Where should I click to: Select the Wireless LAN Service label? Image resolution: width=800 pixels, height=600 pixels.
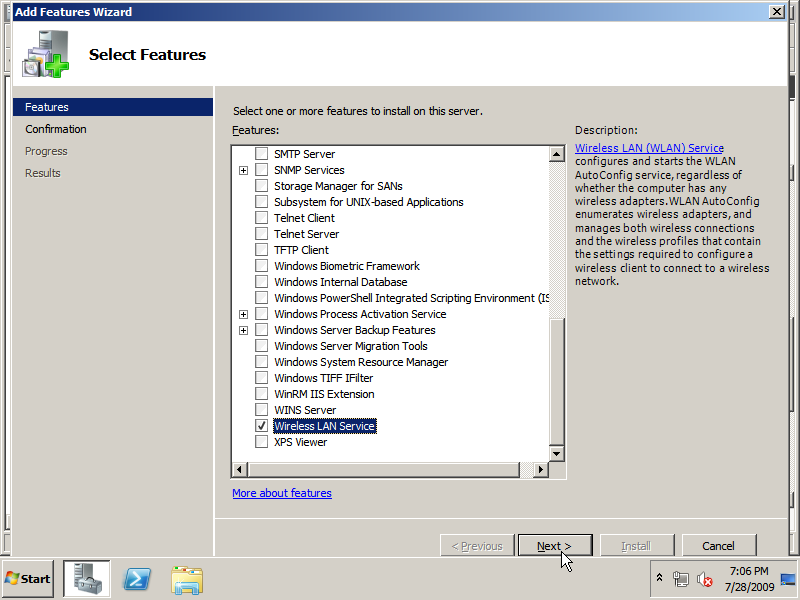click(x=324, y=426)
